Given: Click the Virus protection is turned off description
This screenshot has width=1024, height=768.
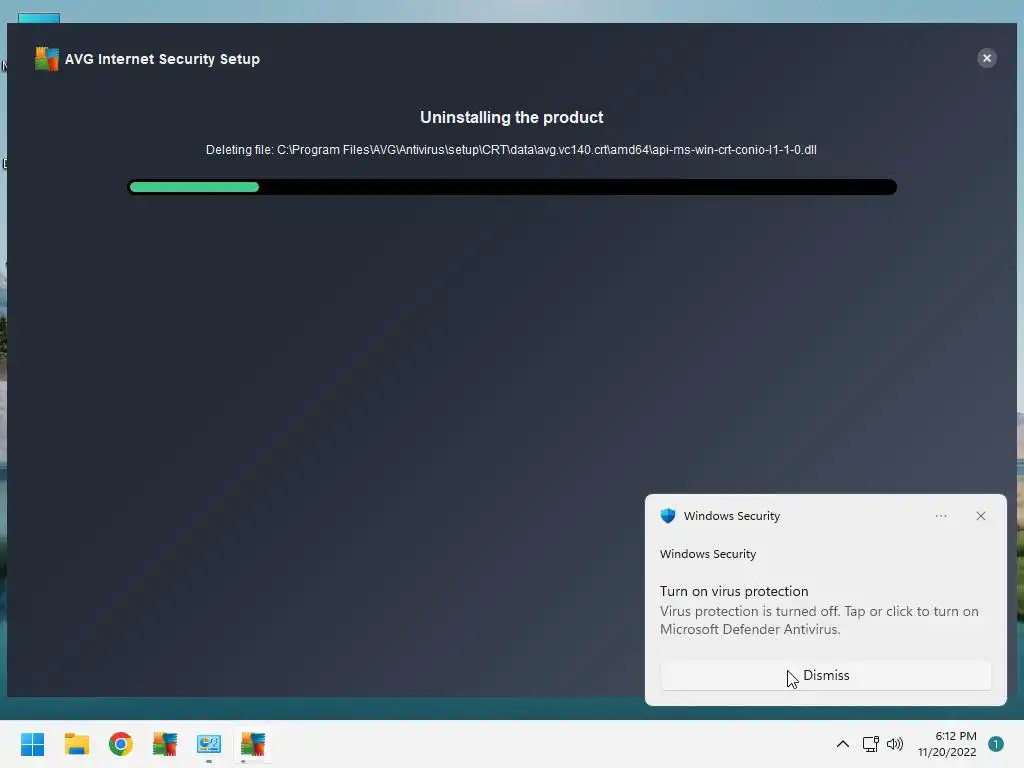Looking at the screenshot, I should (819, 620).
